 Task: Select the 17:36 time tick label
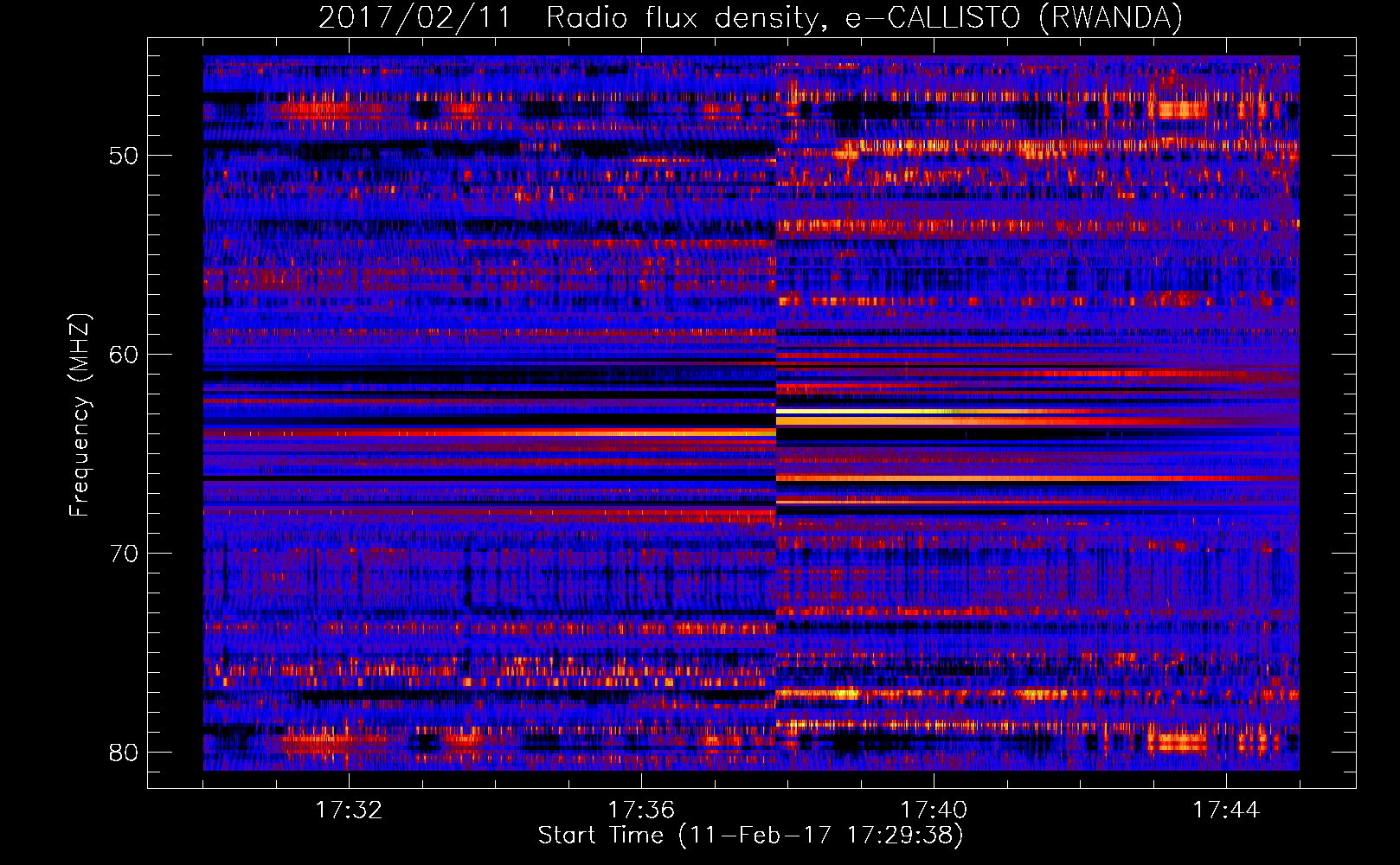[641, 810]
